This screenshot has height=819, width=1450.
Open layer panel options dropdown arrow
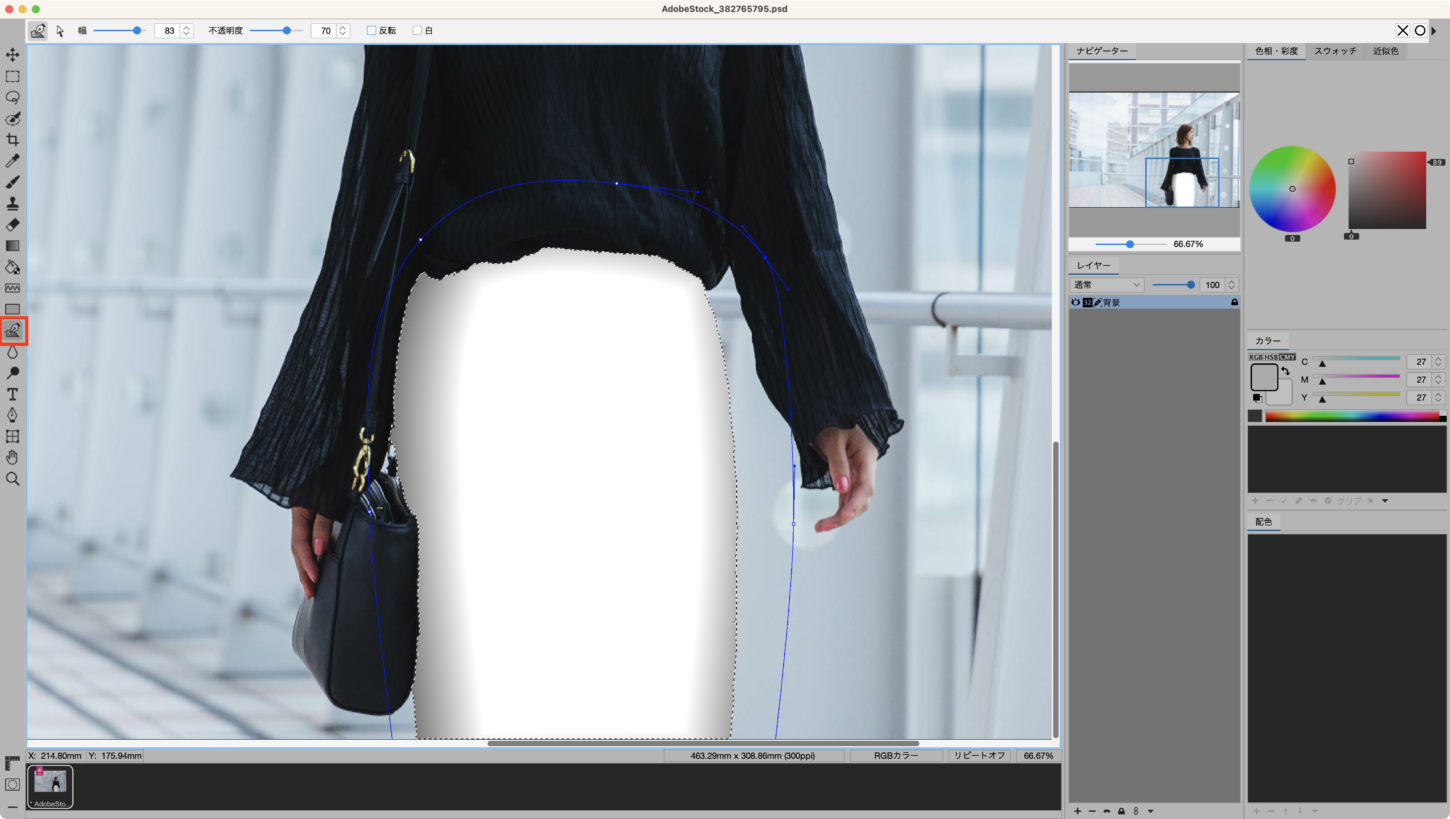click(1151, 811)
